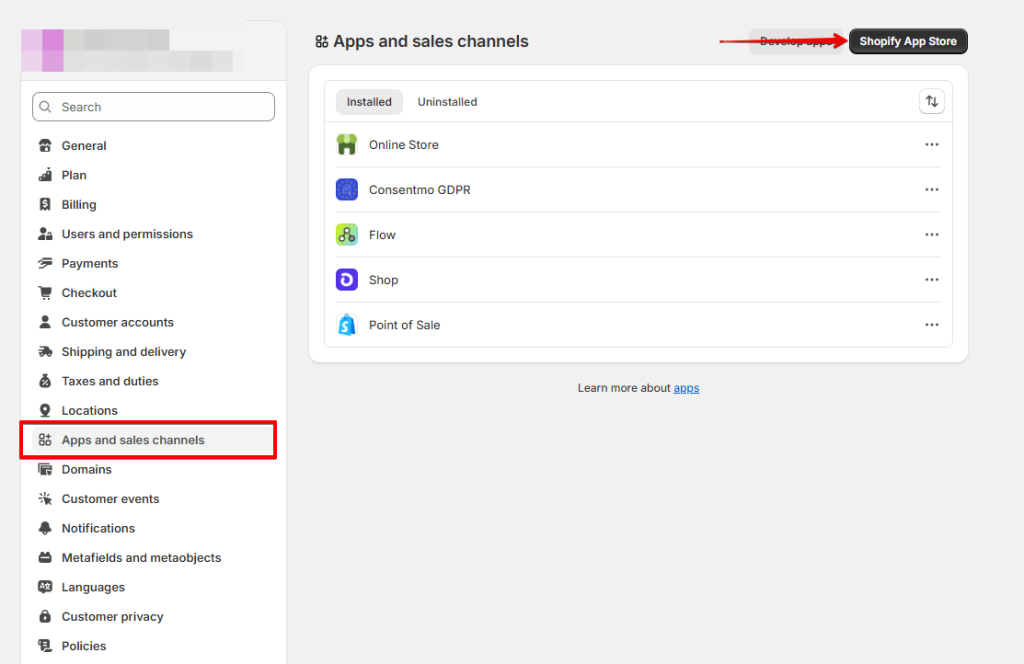Navigate to Users and permissions
The image size is (1024, 664).
tap(127, 234)
